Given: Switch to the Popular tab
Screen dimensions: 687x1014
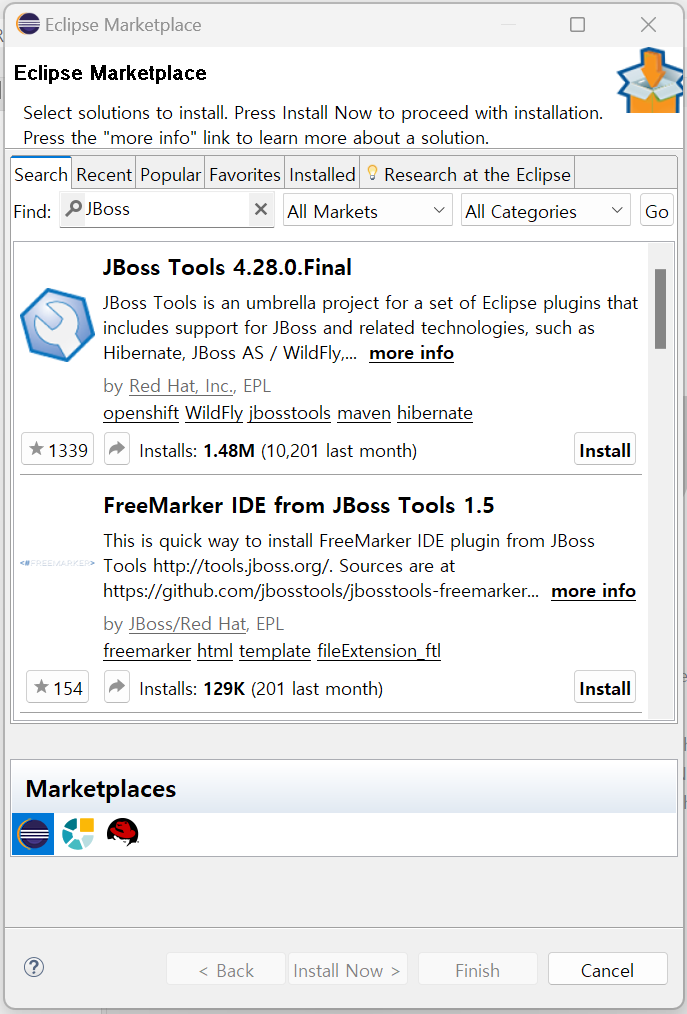Looking at the screenshot, I should [x=170, y=175].
